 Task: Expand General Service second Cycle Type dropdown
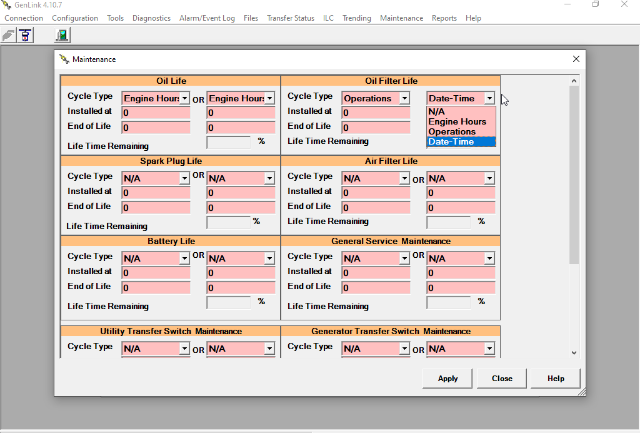coord(489,258)
